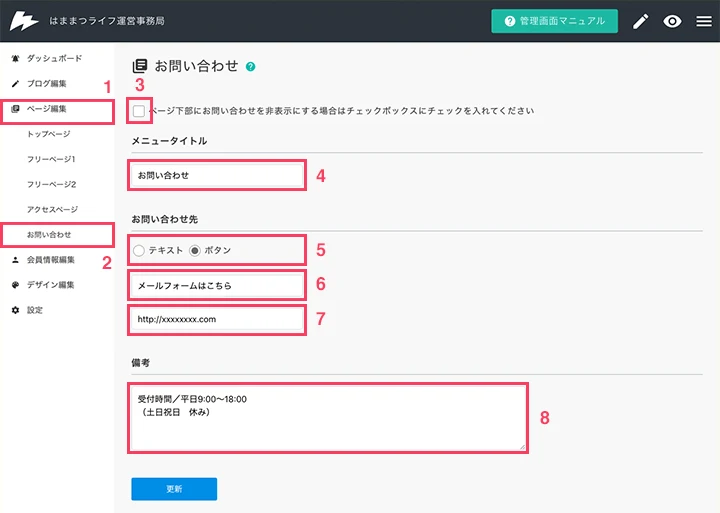
Task: Check the hide-contact-section checkbox
Action: click(x=139, y=111)
